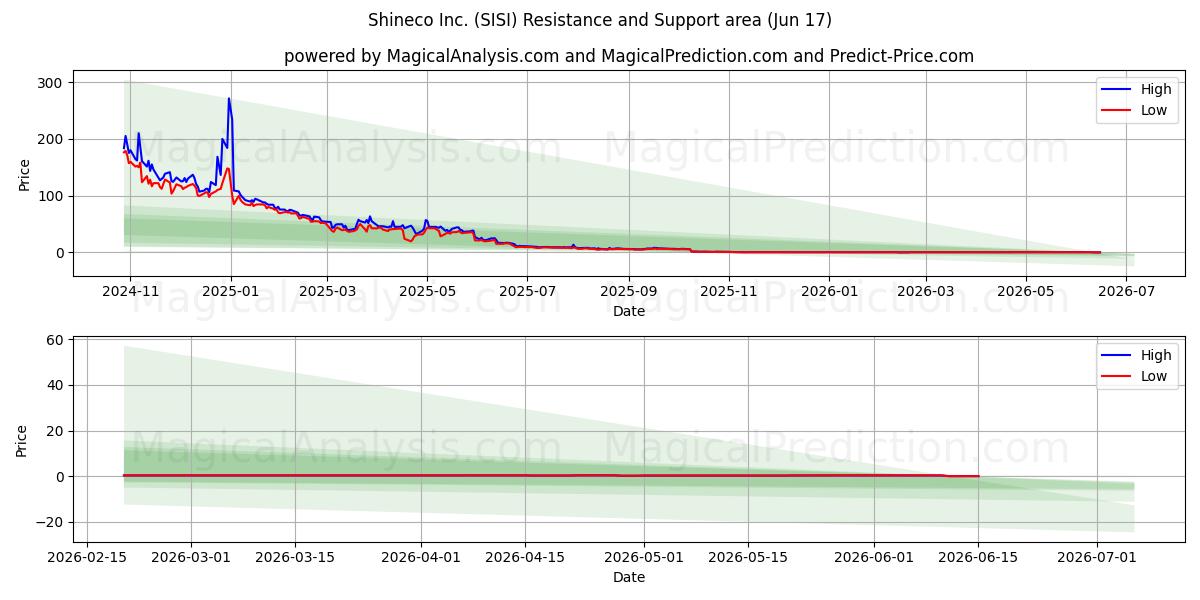Click 'Low' in top chart legend

(x=1154, y=110)
